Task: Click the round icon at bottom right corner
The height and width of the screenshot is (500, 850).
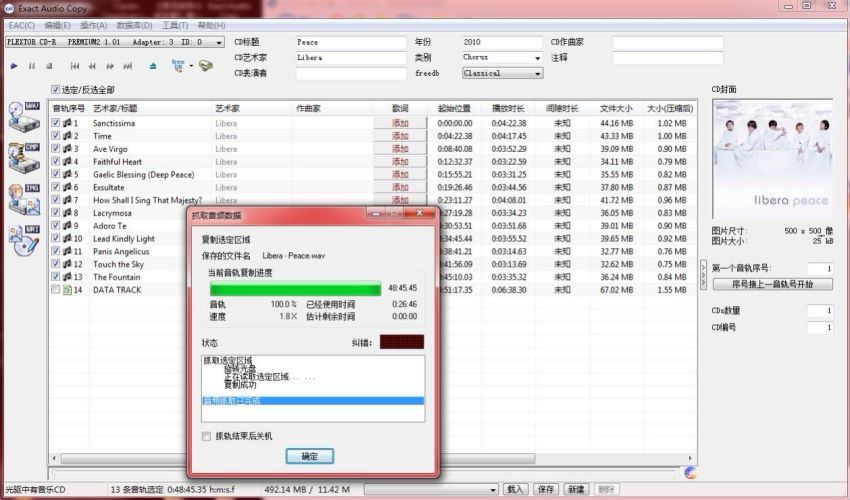Action: coord(690,473)
